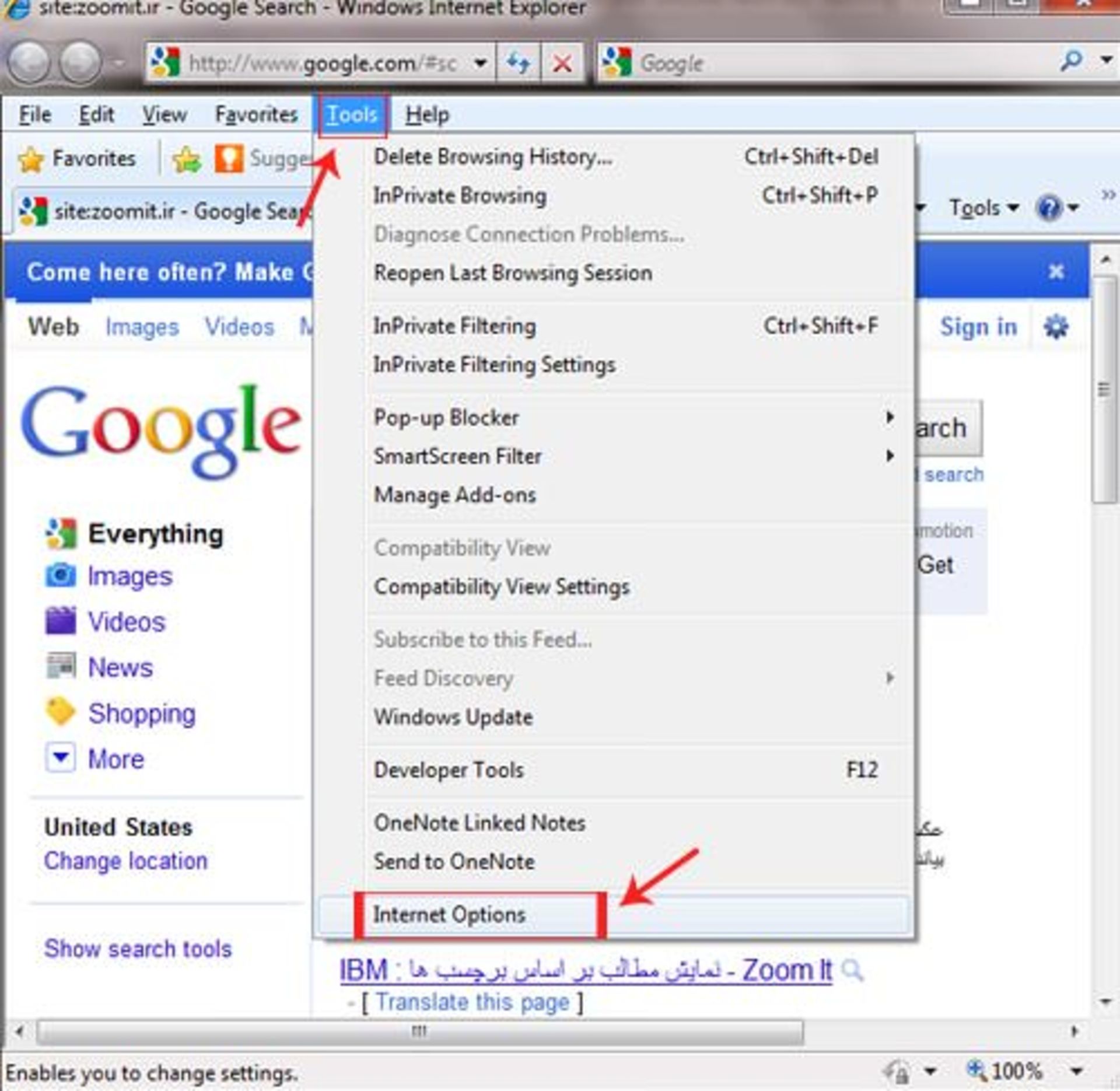
Task: Click Show search tools link
Action: pyautogui.click(x=138, y=948)
